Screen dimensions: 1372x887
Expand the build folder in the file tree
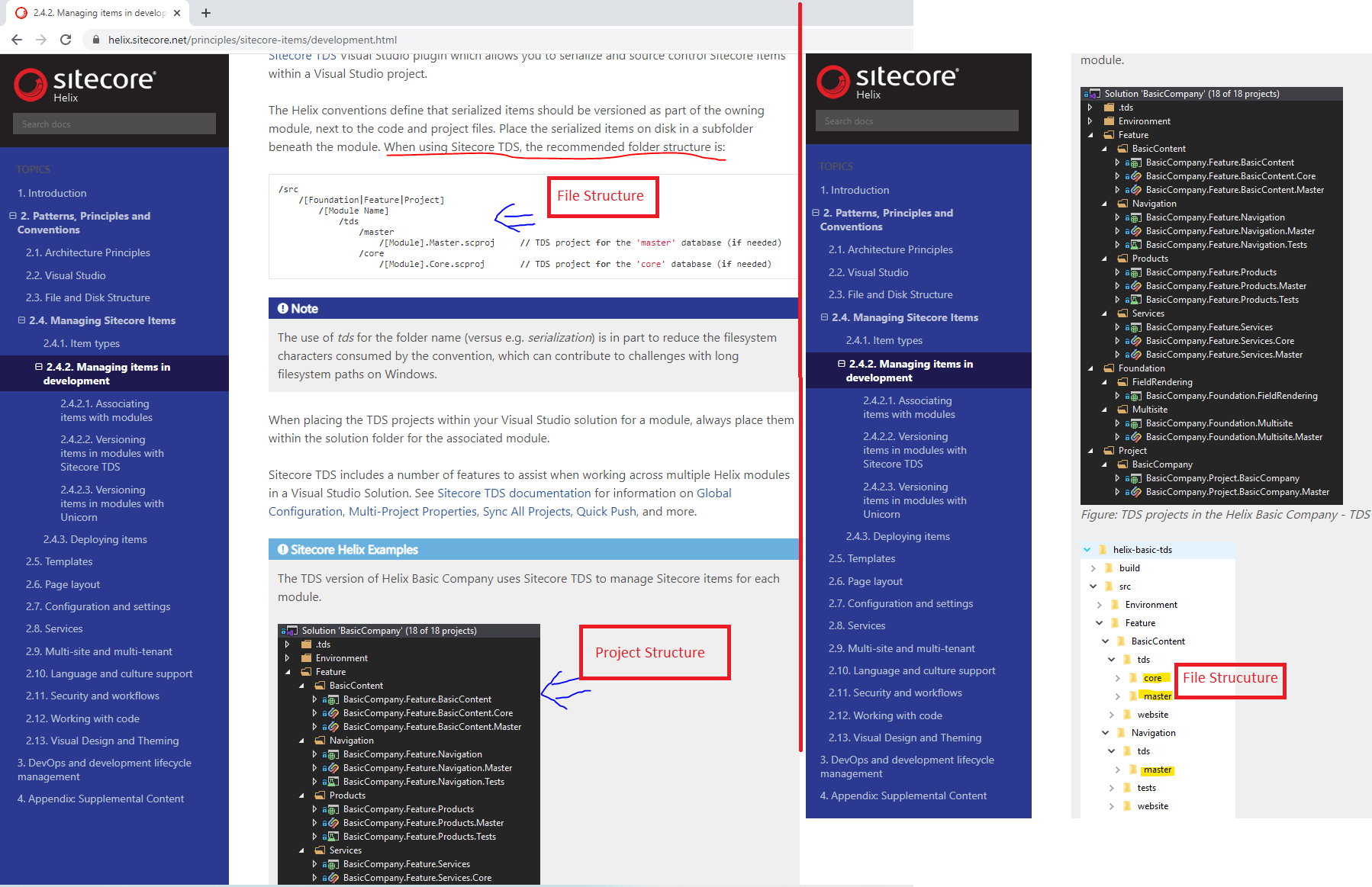pyautogui.click(x=1093, y=567)
